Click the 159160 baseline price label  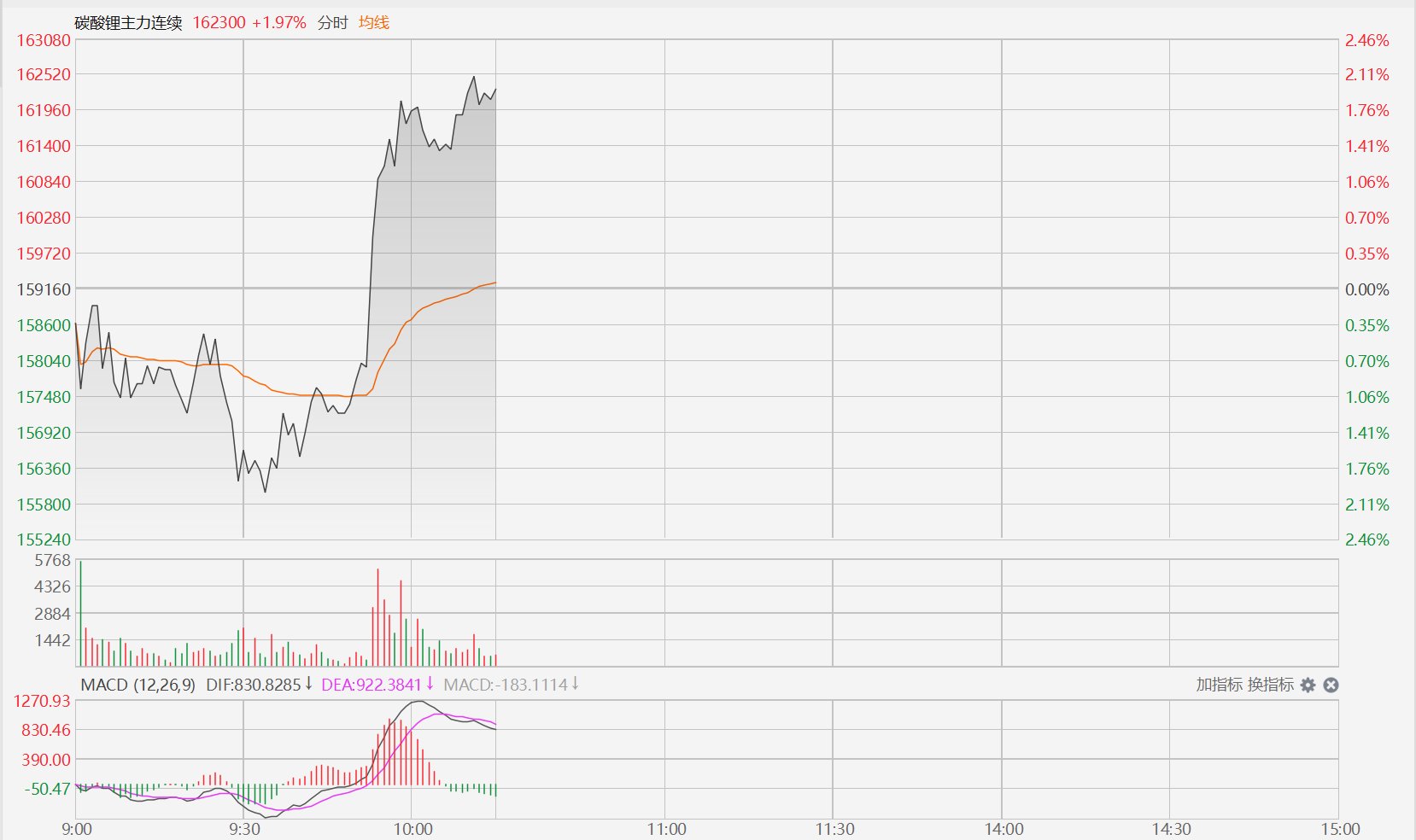(44, 289)
